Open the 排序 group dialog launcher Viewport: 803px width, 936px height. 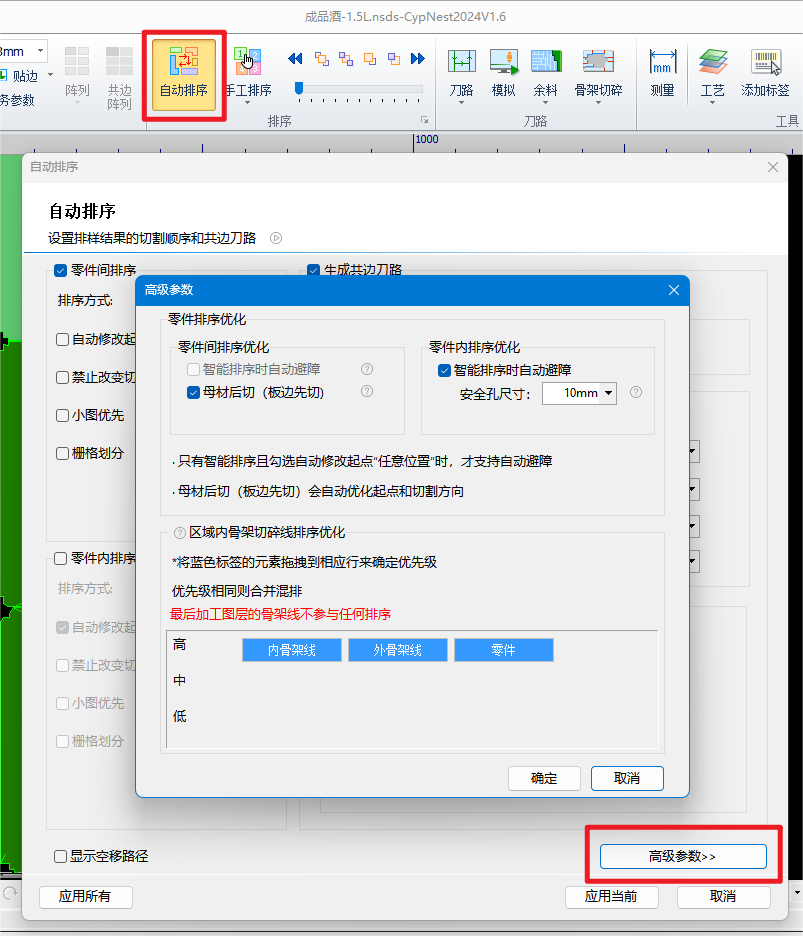click(424, 120)
